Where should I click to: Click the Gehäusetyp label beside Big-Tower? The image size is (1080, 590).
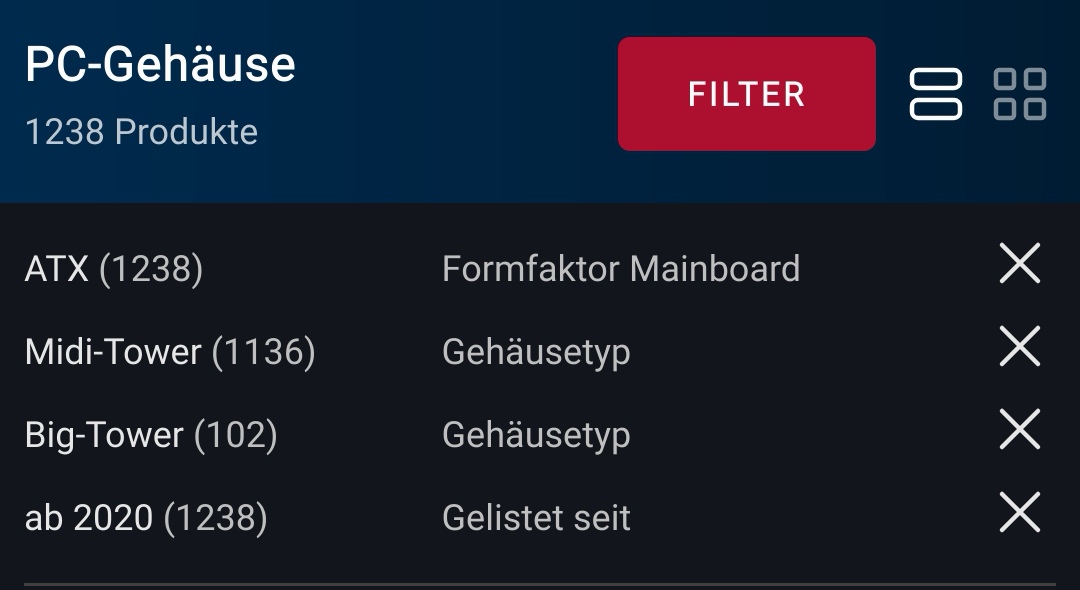[x=536, y=436]
